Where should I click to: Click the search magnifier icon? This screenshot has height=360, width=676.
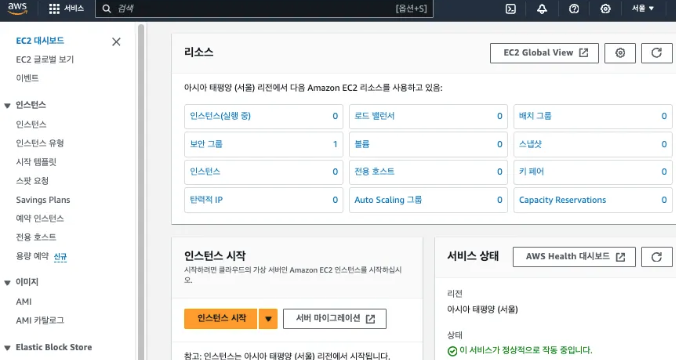click(106, 9)
